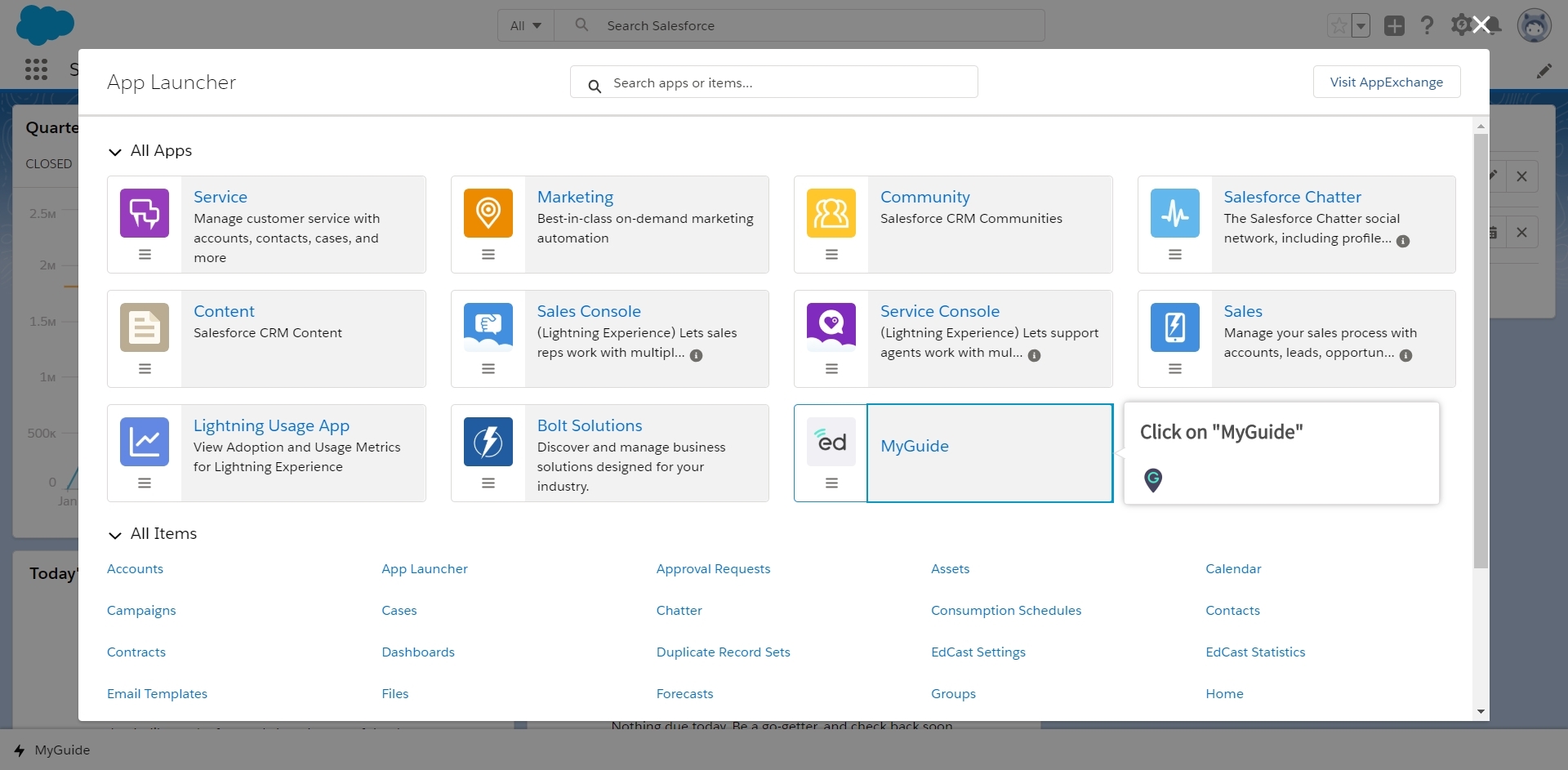The height and width of the screenshot is (770, 1568).
Task: Click the drag handle under Service icon
Action: click(145, 254)
